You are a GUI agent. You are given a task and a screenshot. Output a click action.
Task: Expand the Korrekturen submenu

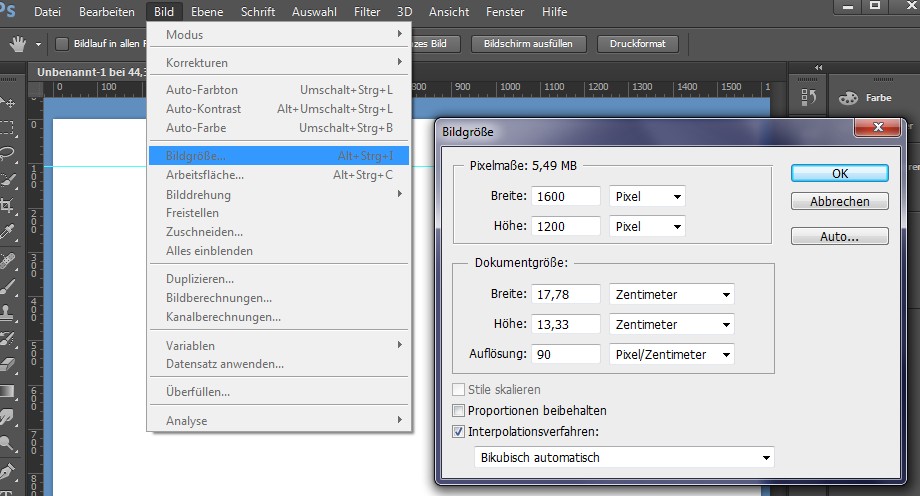tap(279, 62)
